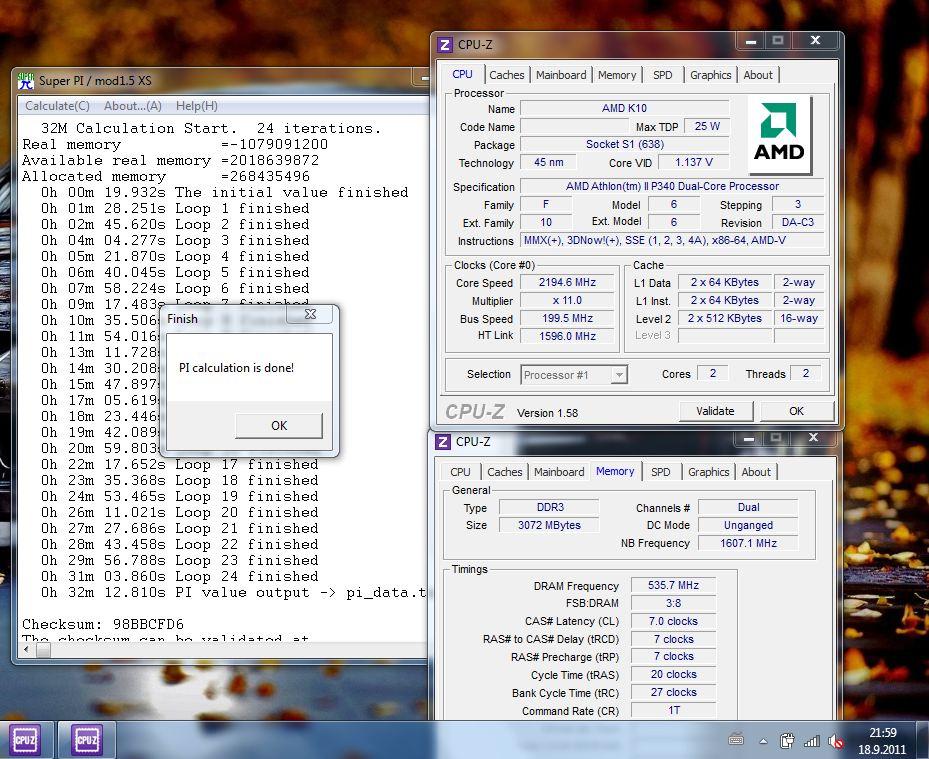
Task: Click OK button in top CPU-Z window
Action: click(796, 411)
